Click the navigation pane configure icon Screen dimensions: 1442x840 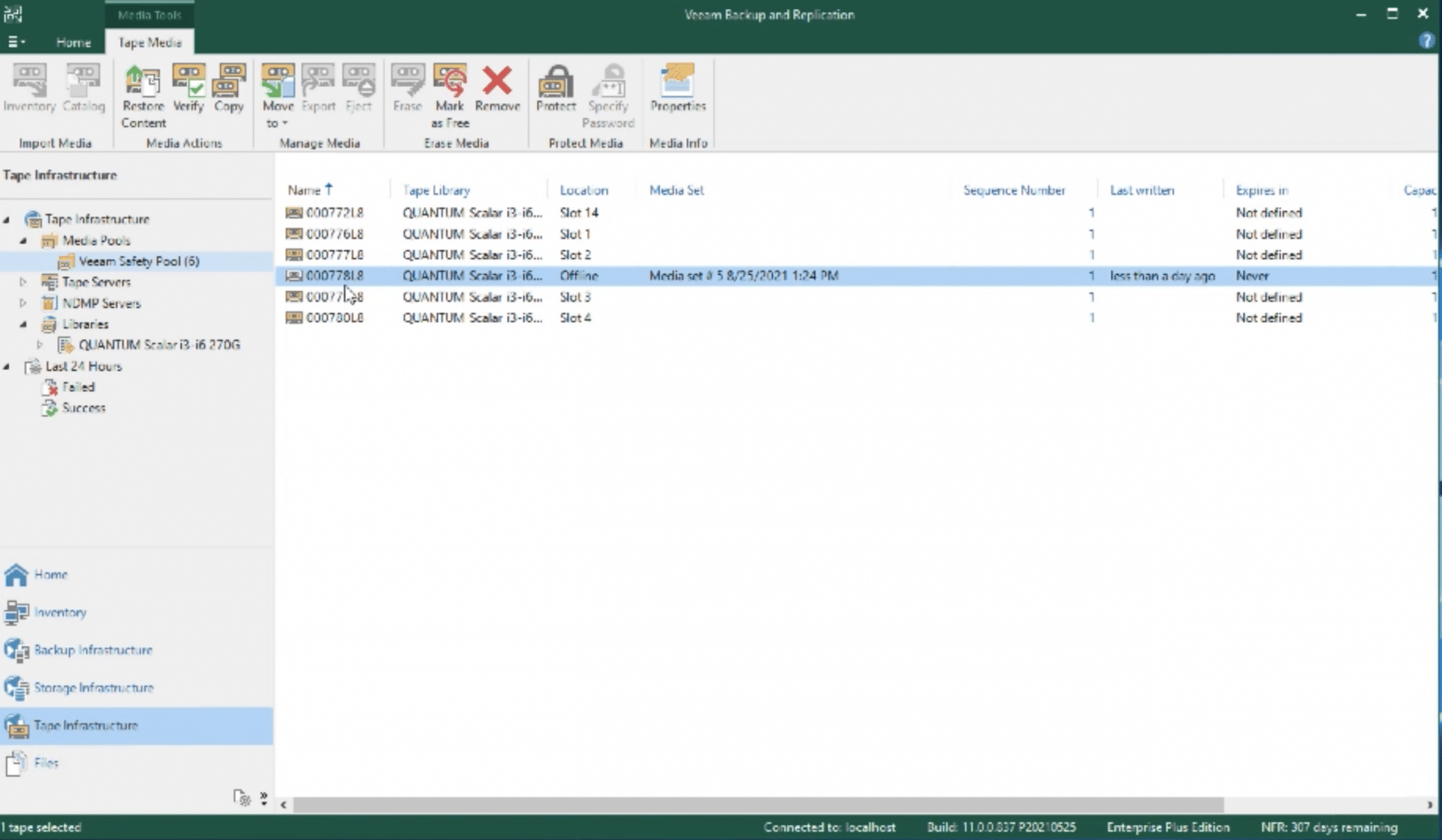pyautogui.click(x=241, y=798)
